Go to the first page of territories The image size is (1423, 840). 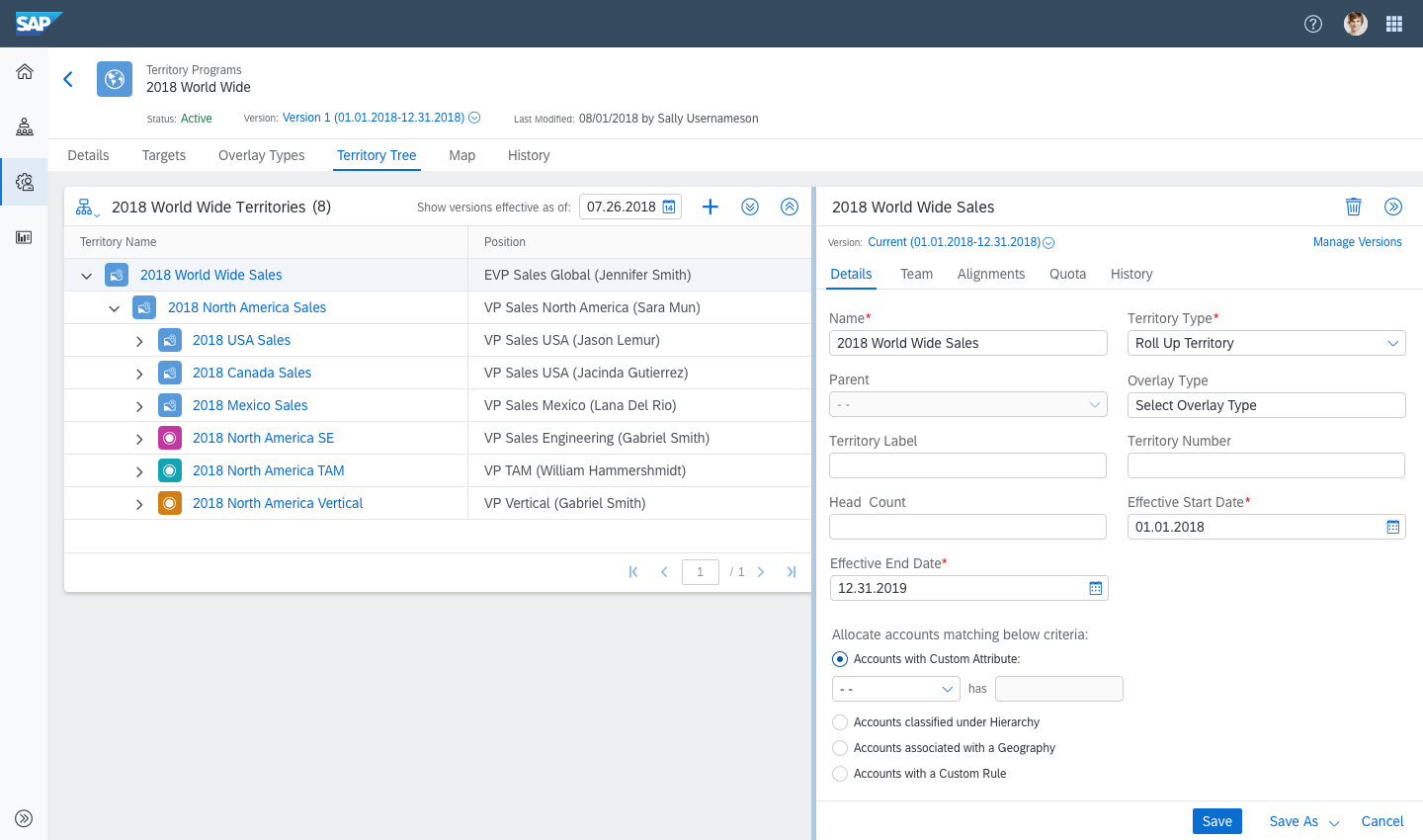pyautogui.click(x=633, y=572)
